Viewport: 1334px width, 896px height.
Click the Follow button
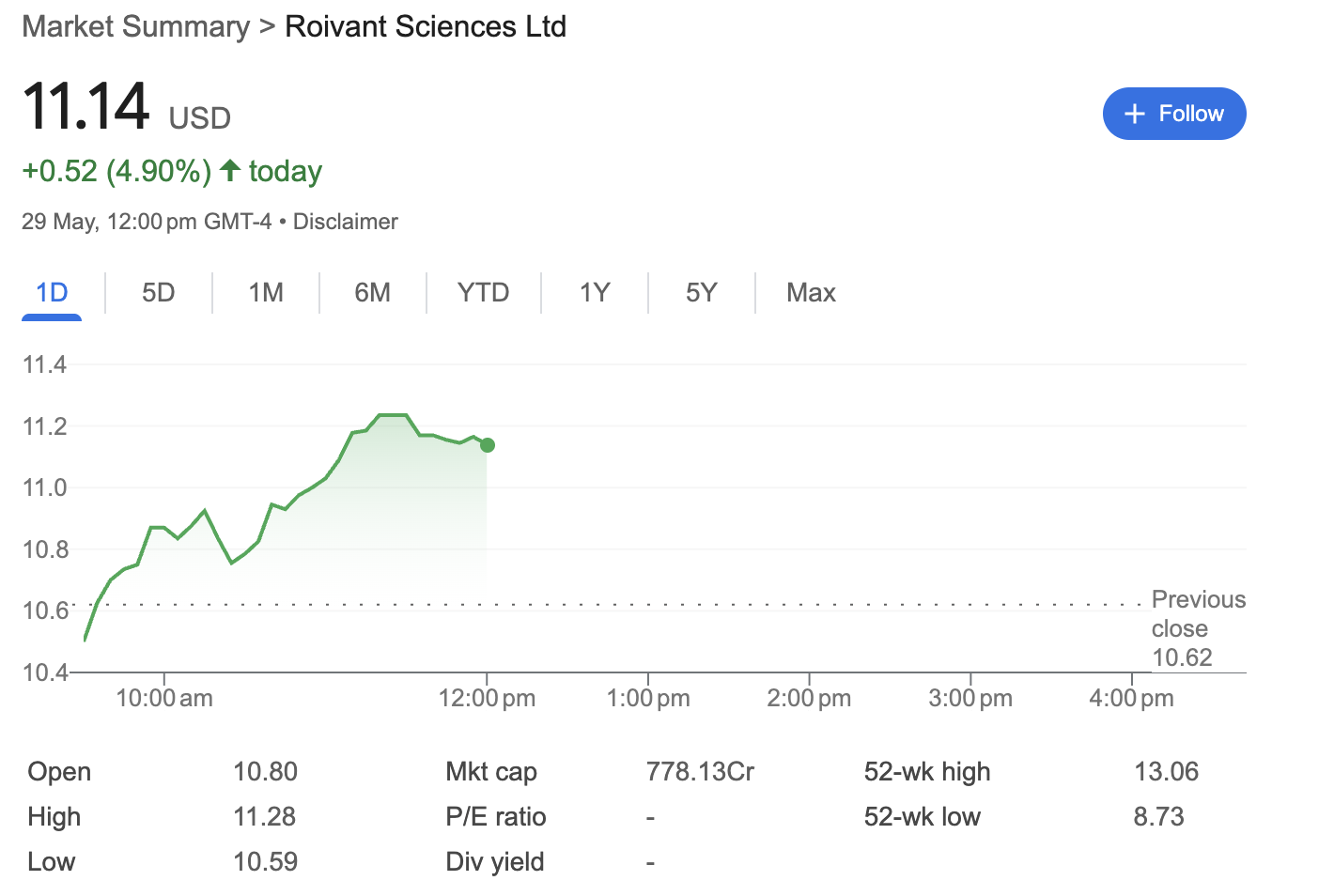click(1174, 114)
